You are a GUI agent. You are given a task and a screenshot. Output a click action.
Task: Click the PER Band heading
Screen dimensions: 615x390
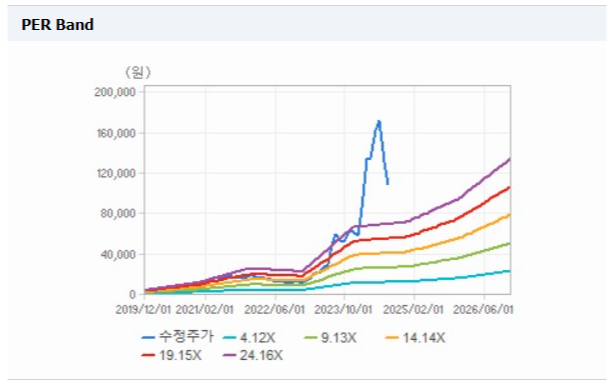click(58, 24)
